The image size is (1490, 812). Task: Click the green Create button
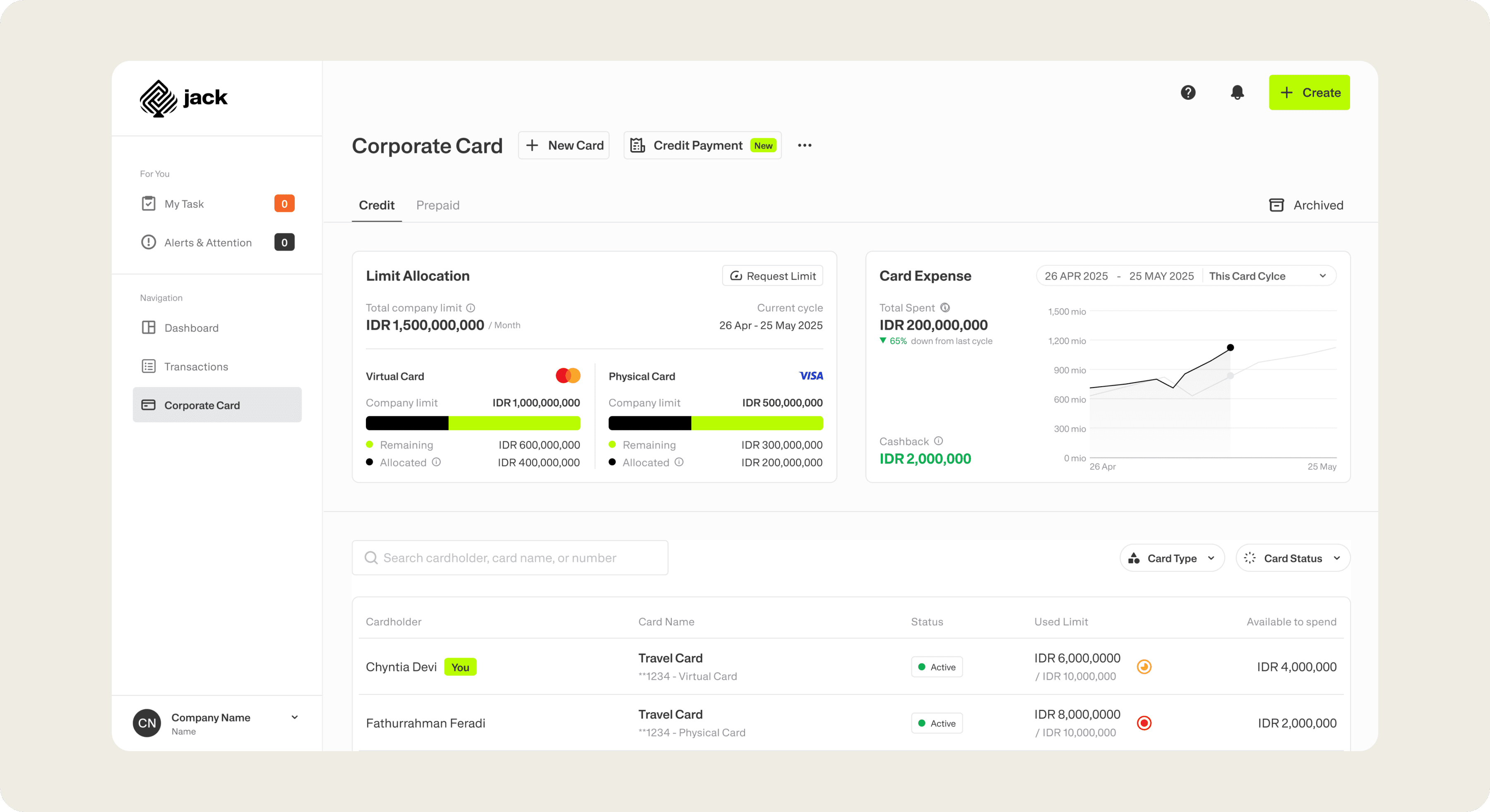[x=1309, y=93]
